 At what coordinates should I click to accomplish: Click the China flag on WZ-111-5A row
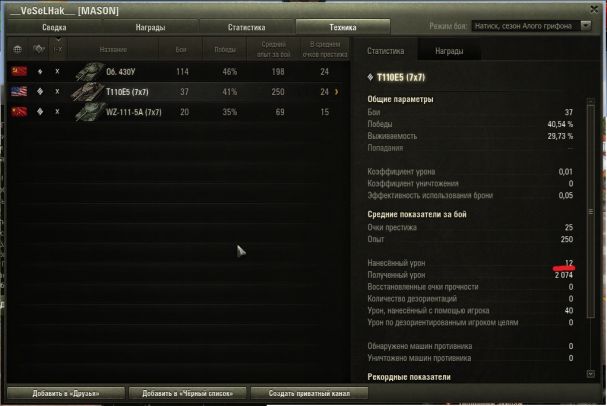point(19,112)
